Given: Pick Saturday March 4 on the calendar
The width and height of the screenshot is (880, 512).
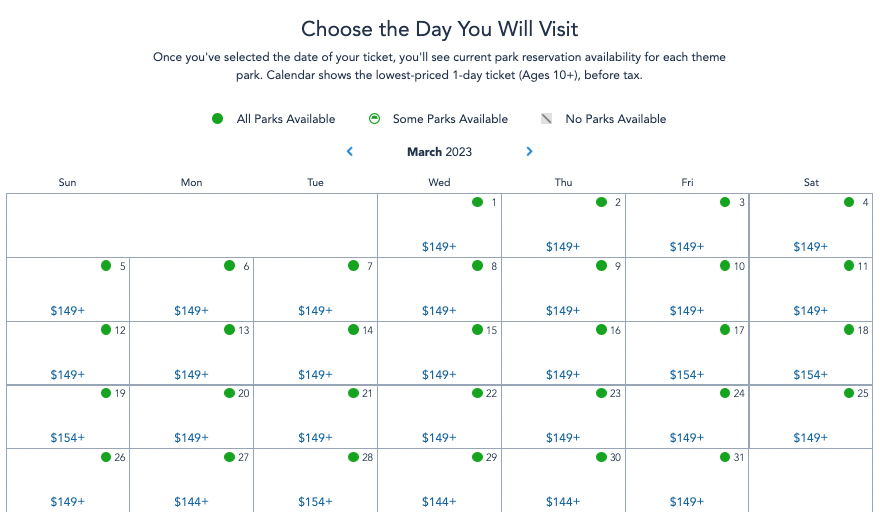Looking at the screenshot, I should 810,225.
